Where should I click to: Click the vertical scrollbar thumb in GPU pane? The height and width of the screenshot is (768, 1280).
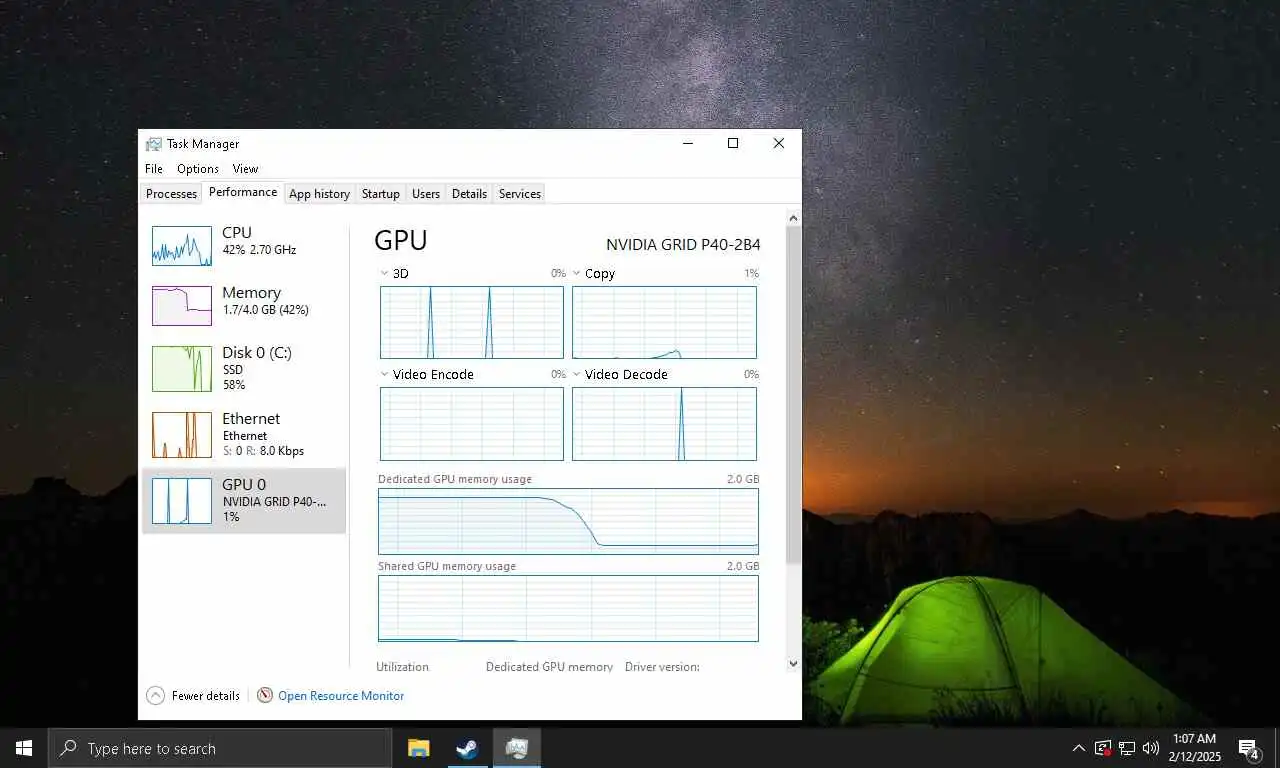793,394
